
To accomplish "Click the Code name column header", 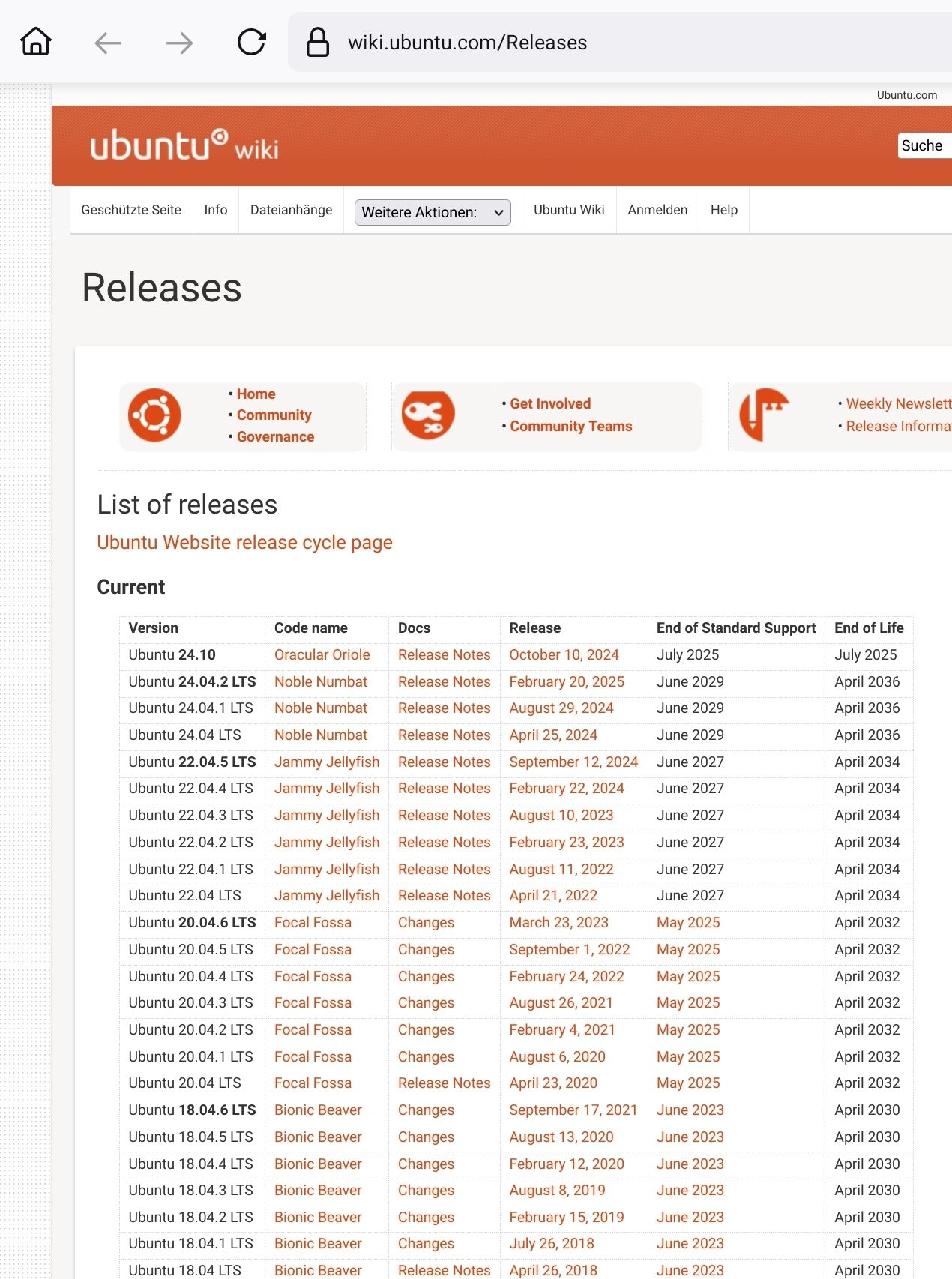I will (311, 628).
